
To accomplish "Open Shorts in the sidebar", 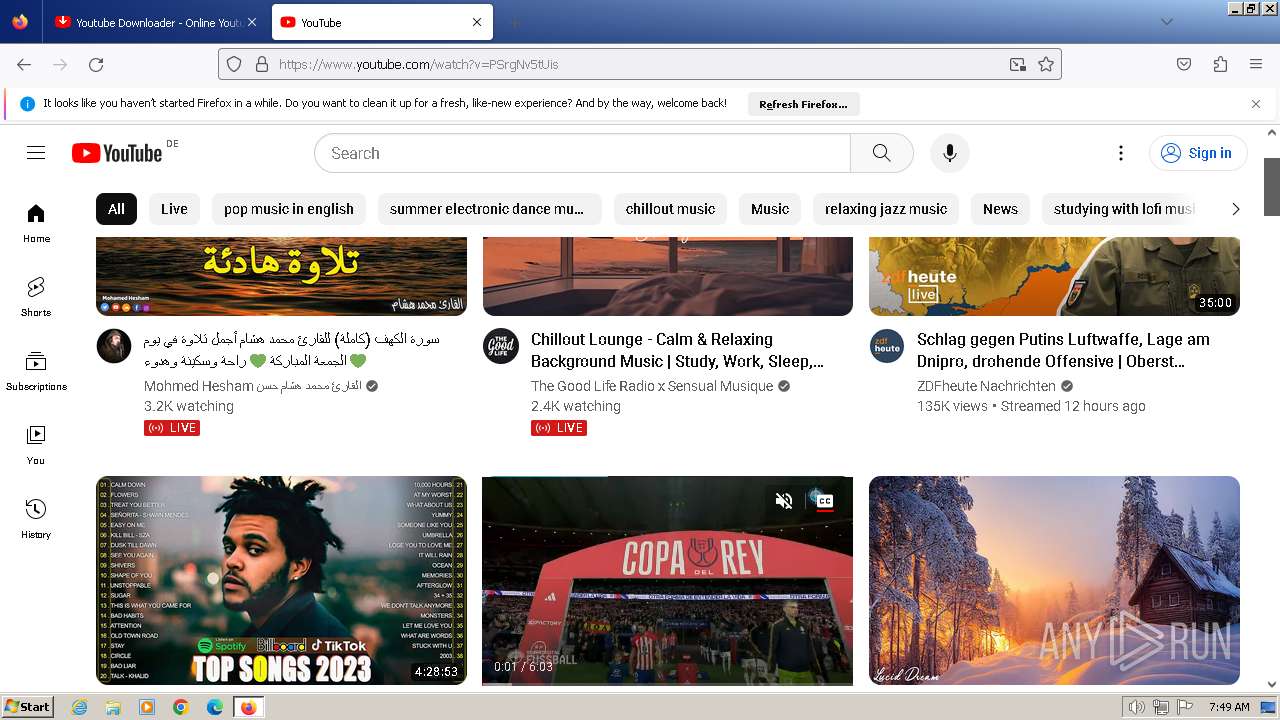I will point(36,297).
